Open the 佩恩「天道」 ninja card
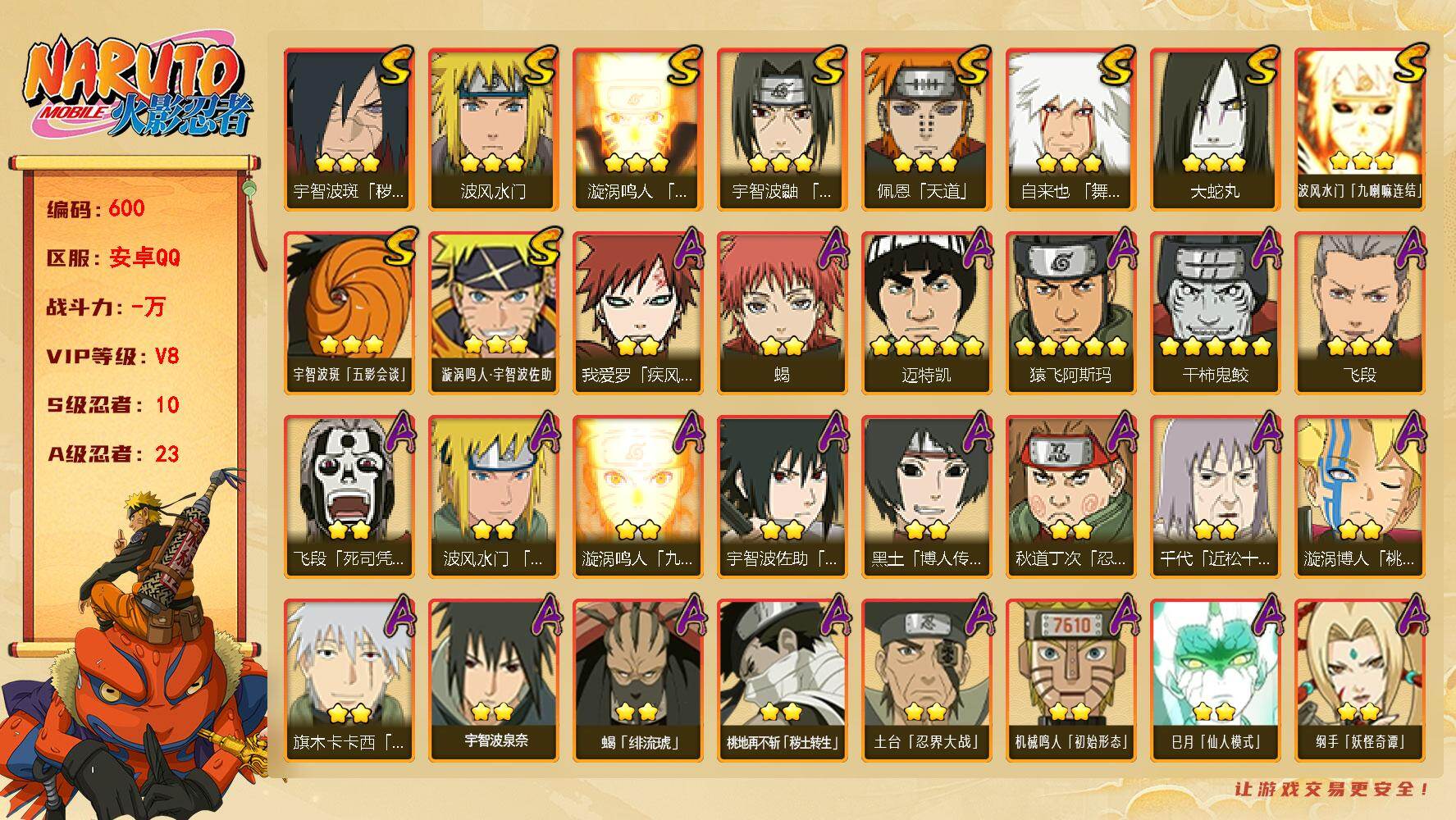Image resolution: width=1456 pixels, height=820 pixels. click(926, 129)
